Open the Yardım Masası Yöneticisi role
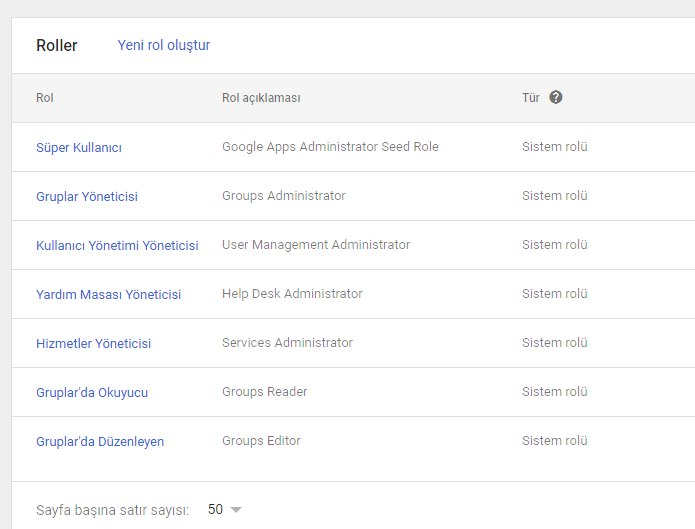The image size is (695, 529). pyautogui.click(x=108, y=295)
